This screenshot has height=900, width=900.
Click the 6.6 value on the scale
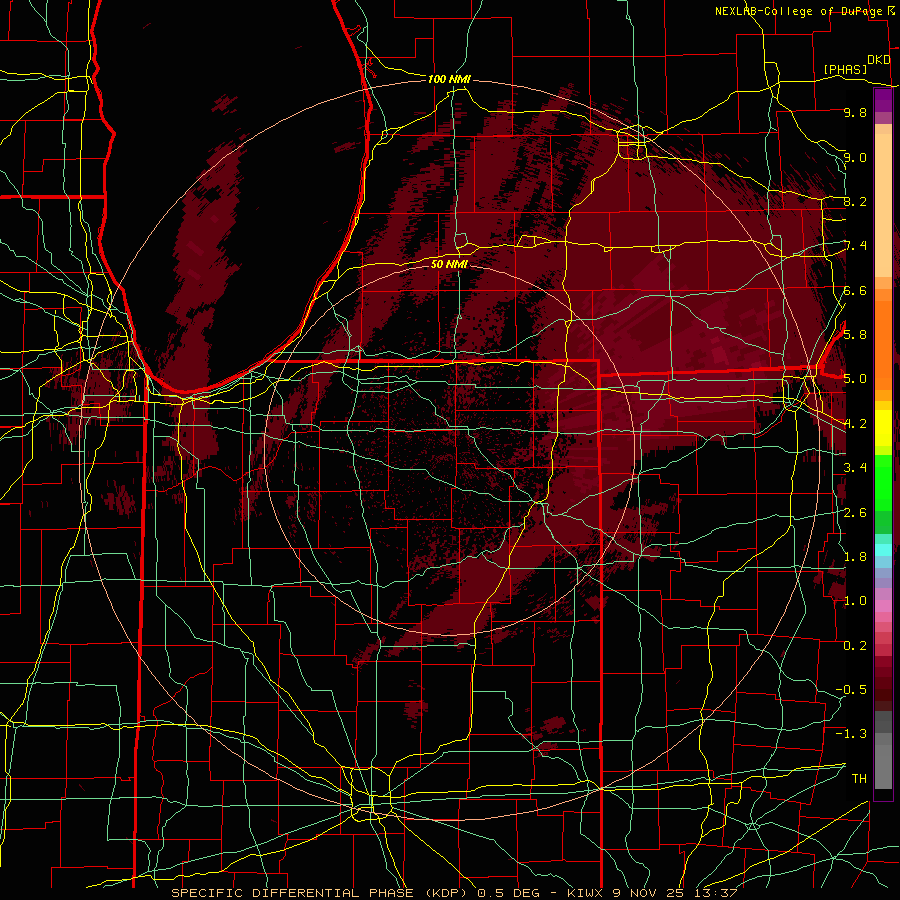click(x=855, y=290)
